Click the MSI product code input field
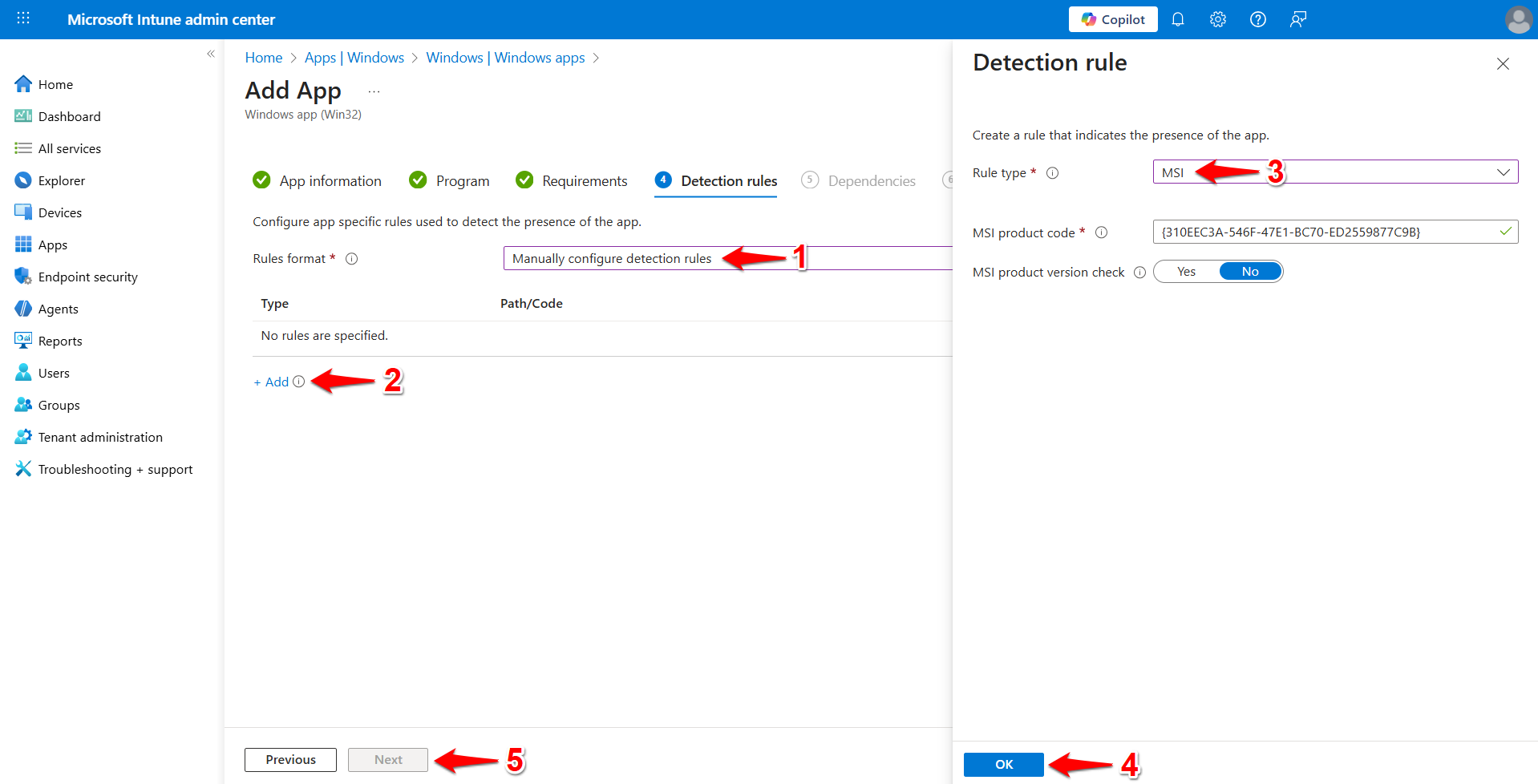1538x784 pixels. point(1335,232)
